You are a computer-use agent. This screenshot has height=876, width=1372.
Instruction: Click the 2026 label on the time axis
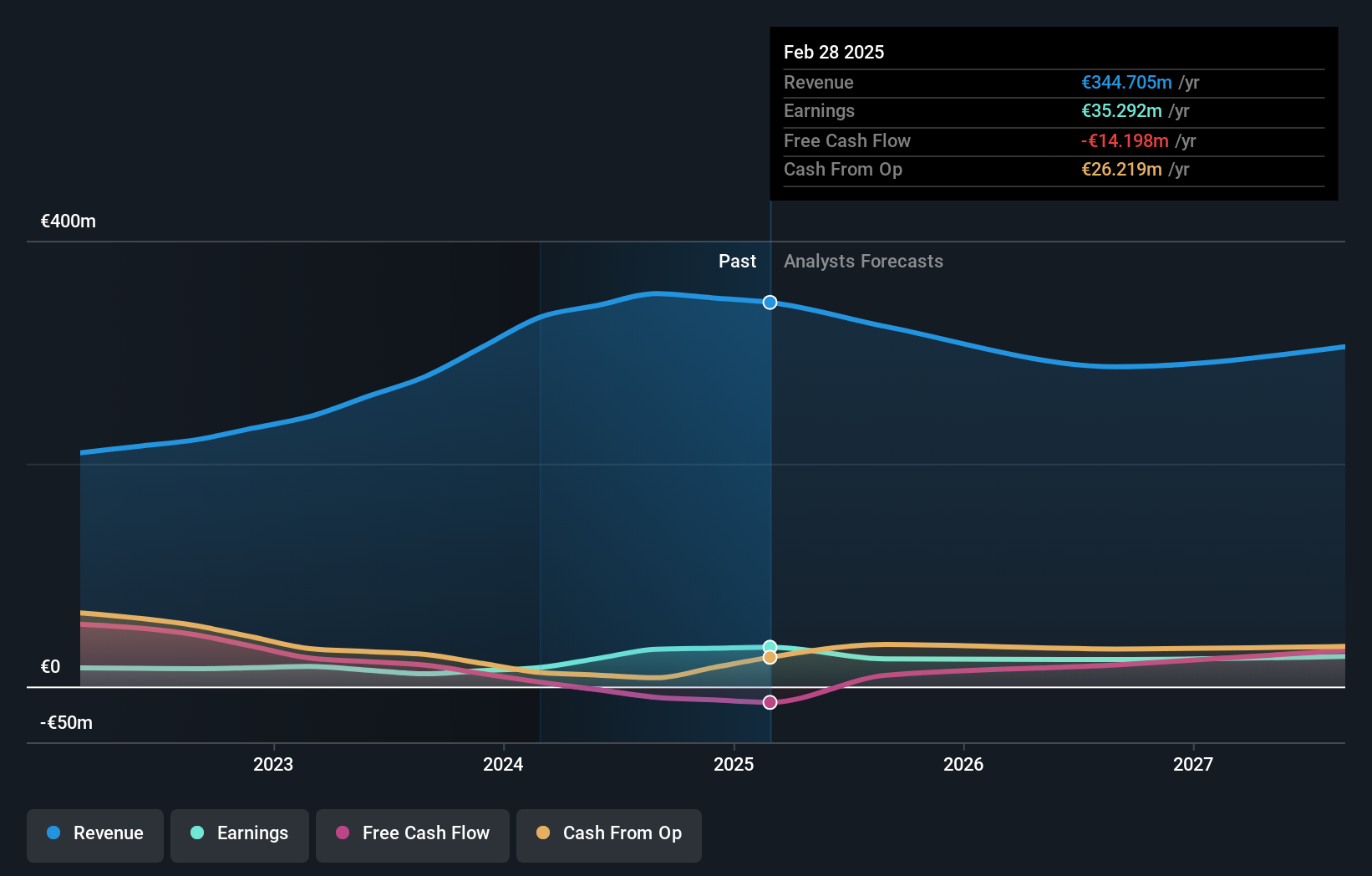pyautogui.click(x=963, y=764)
